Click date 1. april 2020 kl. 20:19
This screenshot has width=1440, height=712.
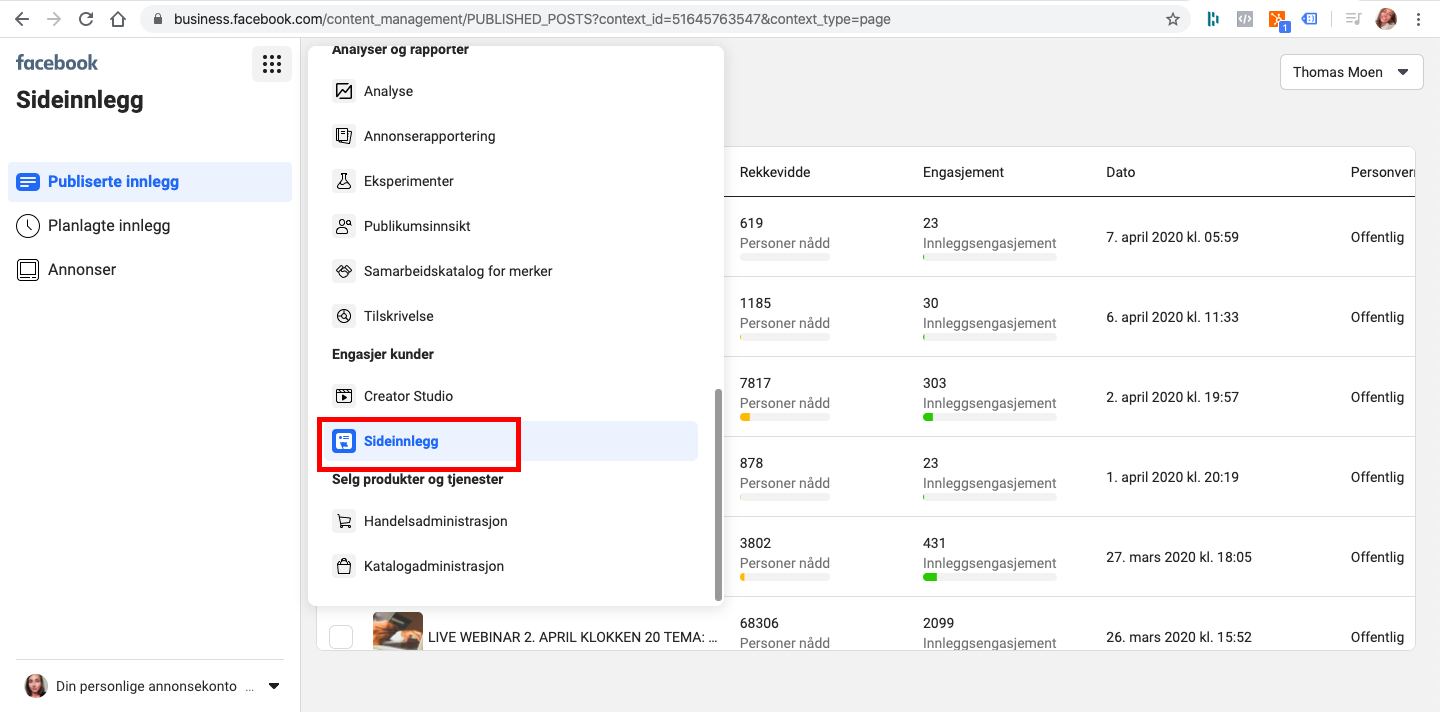coord(1172,477)
